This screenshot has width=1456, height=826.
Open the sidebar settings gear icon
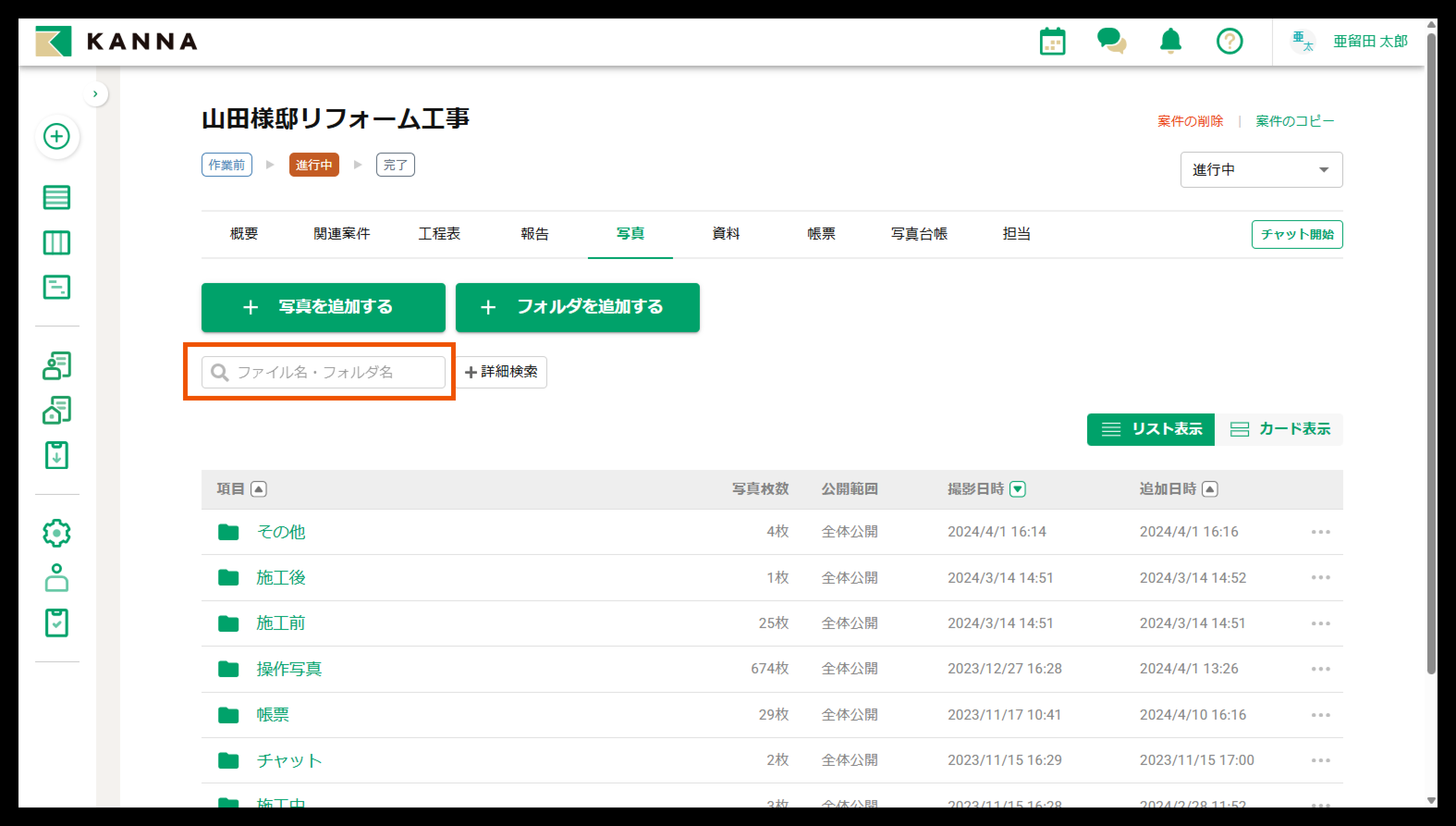(57, 533)
